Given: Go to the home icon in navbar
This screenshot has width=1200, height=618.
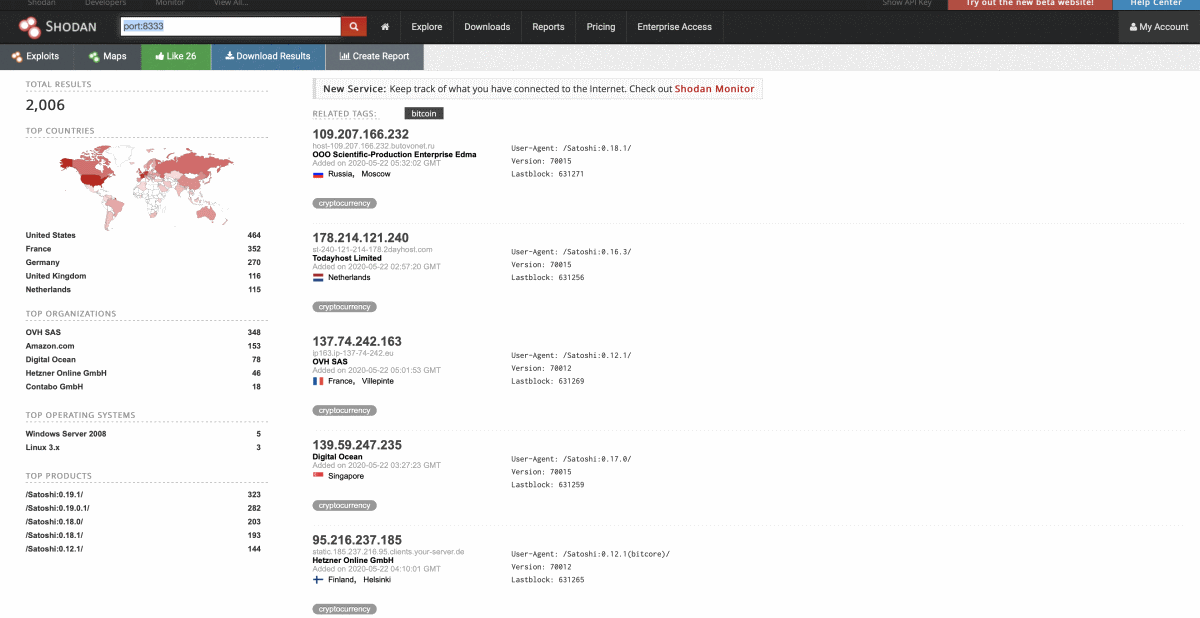Looking at the screenshot, I should click(x=385, y=27).
